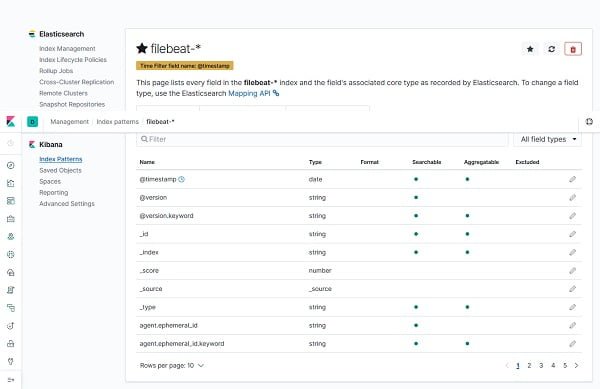Open Remote Clusters
The height and width of the screenshot is (389, 600).
(x=63, y=93)
